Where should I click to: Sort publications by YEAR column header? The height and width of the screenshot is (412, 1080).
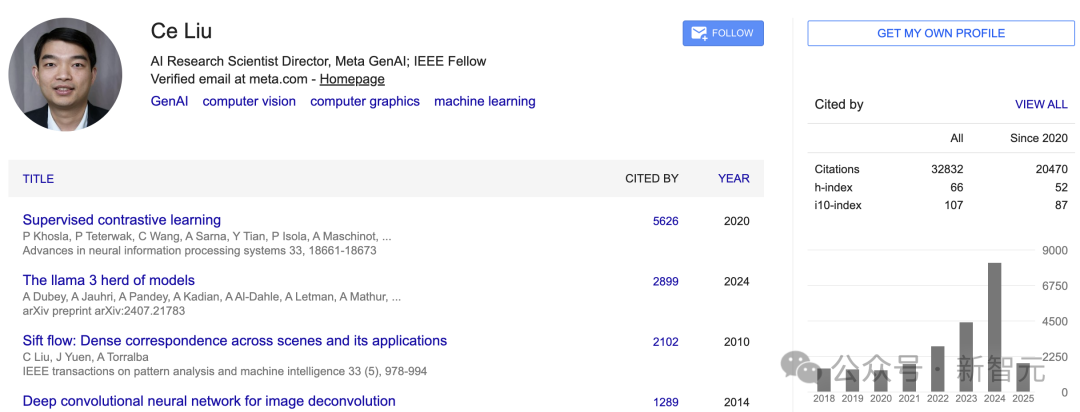click(734, 178)
